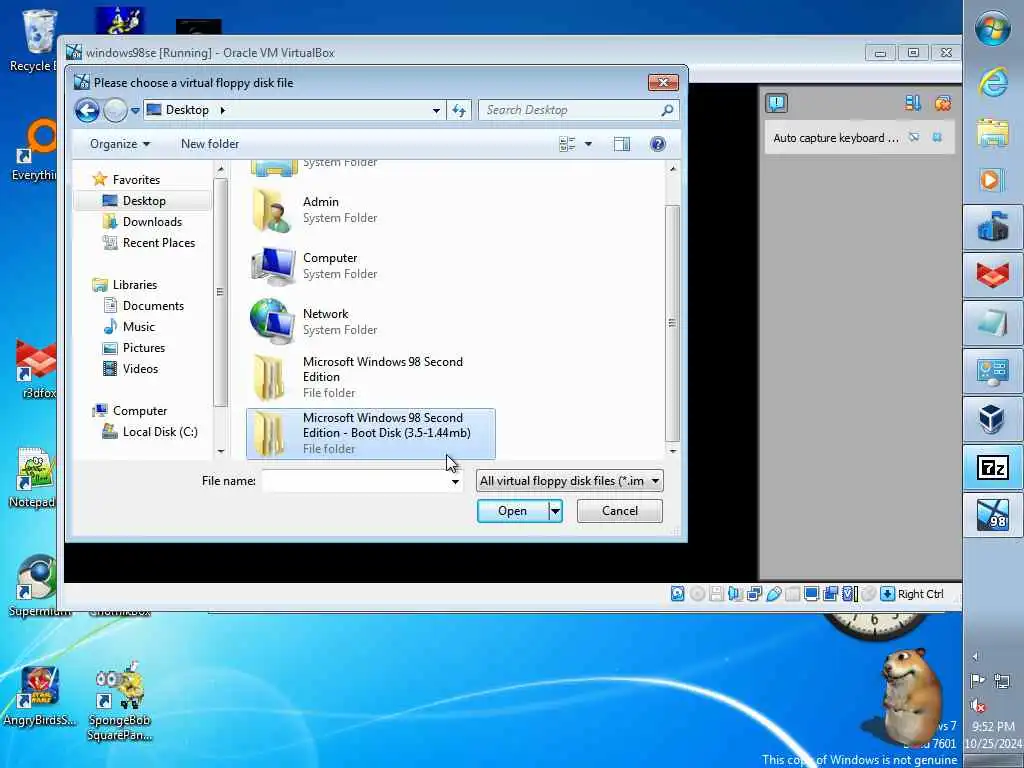Open the dialog's help question-mark icon
The height and width of the screenshot is (768, 1024).
[658, 144]
